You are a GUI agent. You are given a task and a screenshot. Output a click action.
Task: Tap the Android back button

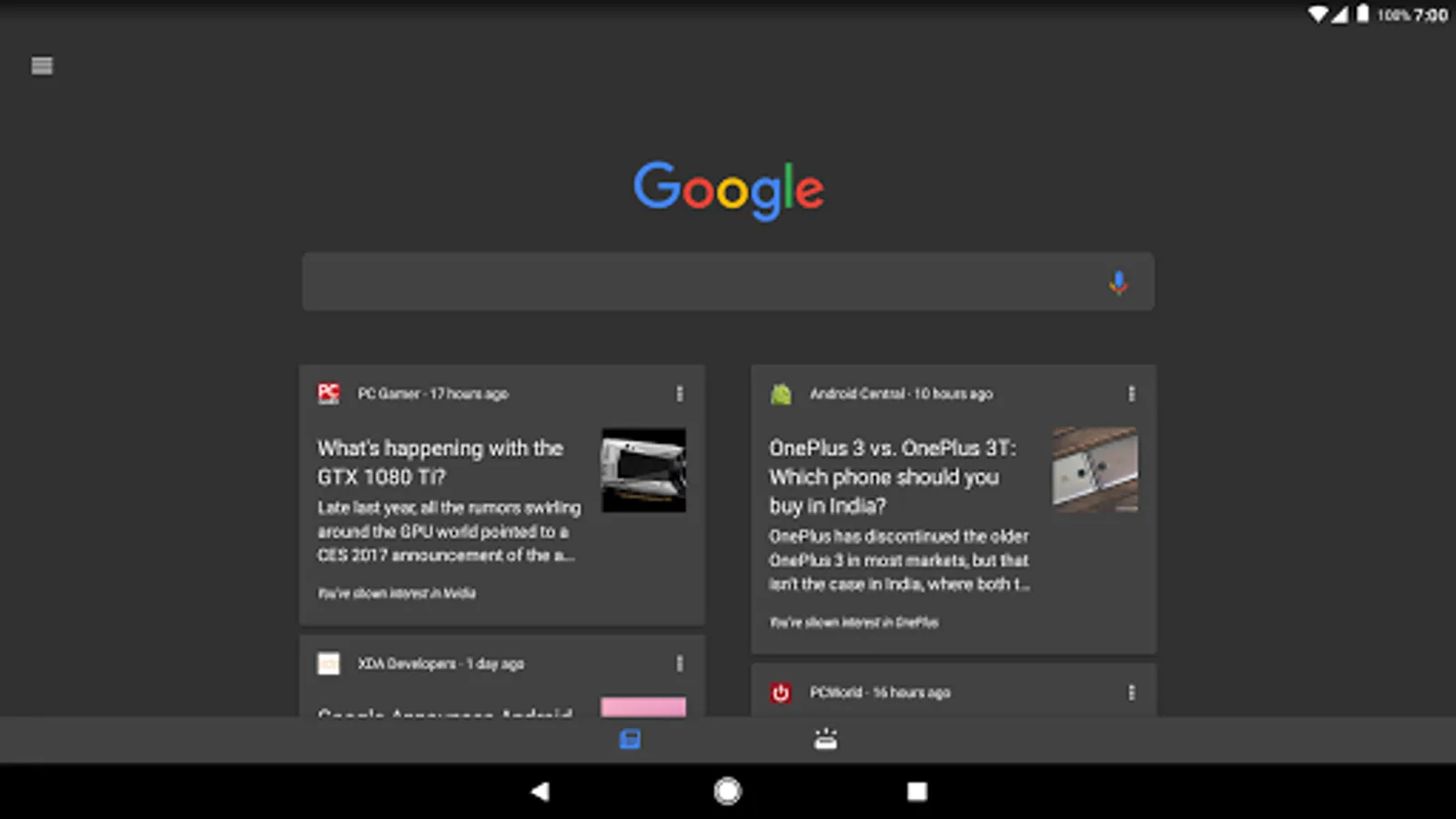tap(540, 792)
